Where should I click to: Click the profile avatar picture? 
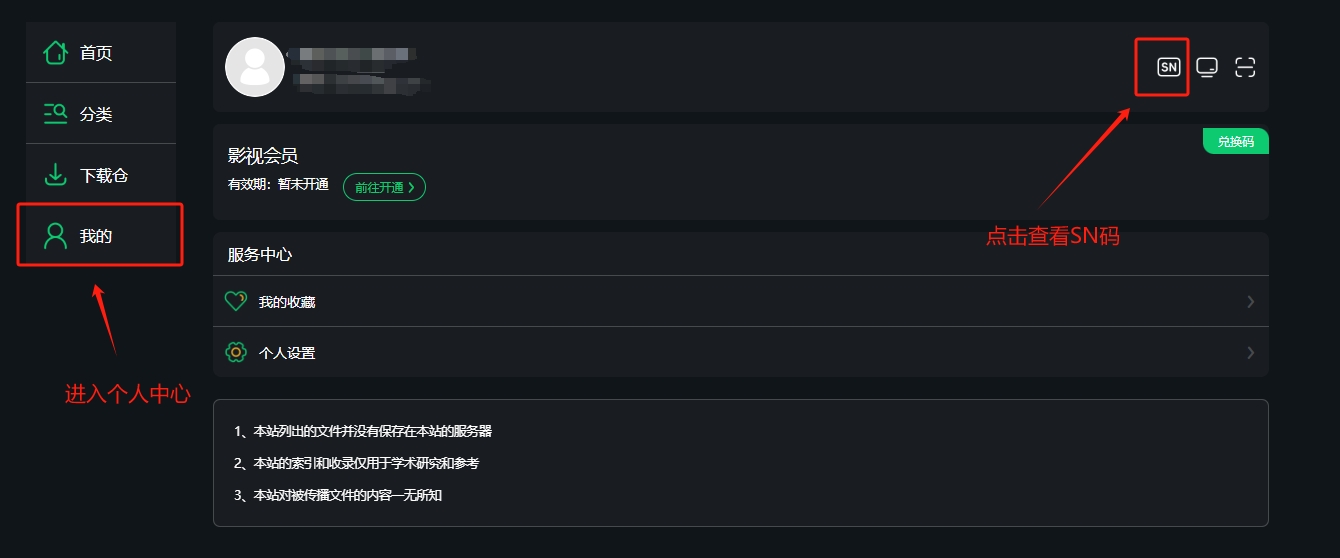[x=255, y=67]
